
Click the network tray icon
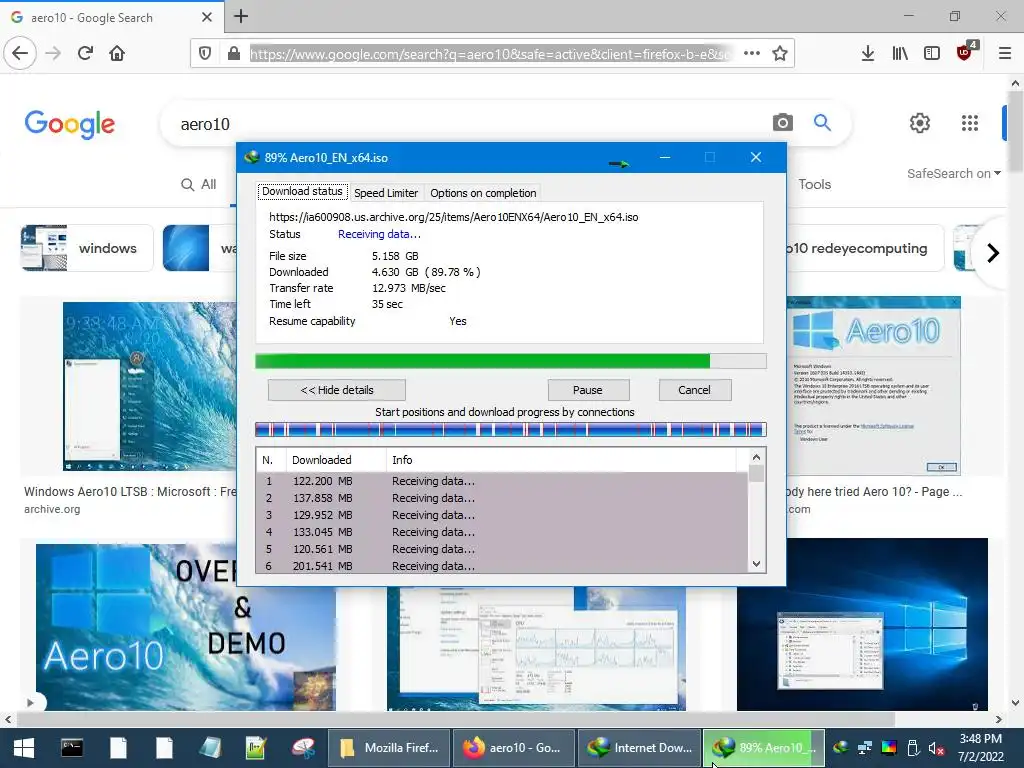865,748
